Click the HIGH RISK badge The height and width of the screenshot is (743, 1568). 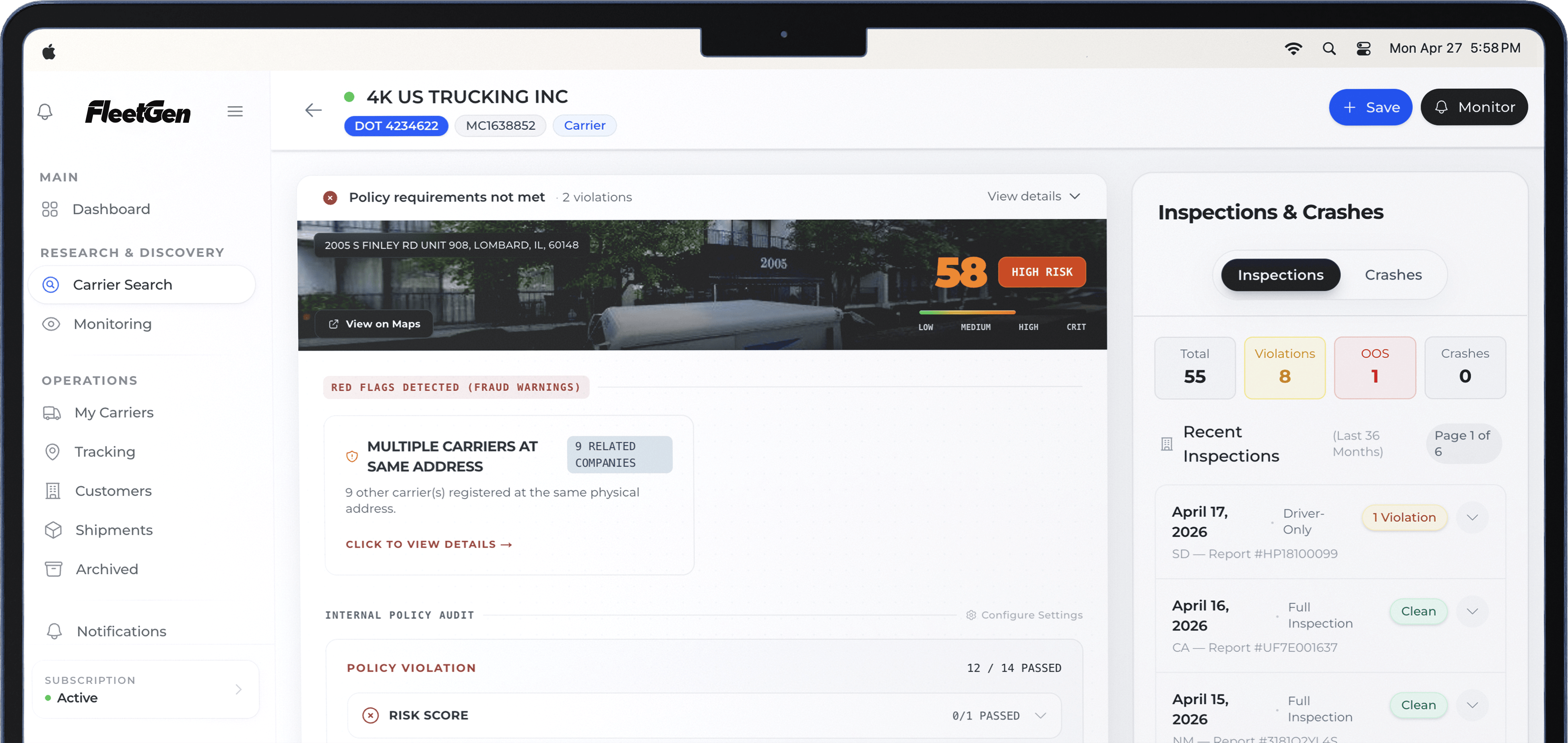[1042, 272]
